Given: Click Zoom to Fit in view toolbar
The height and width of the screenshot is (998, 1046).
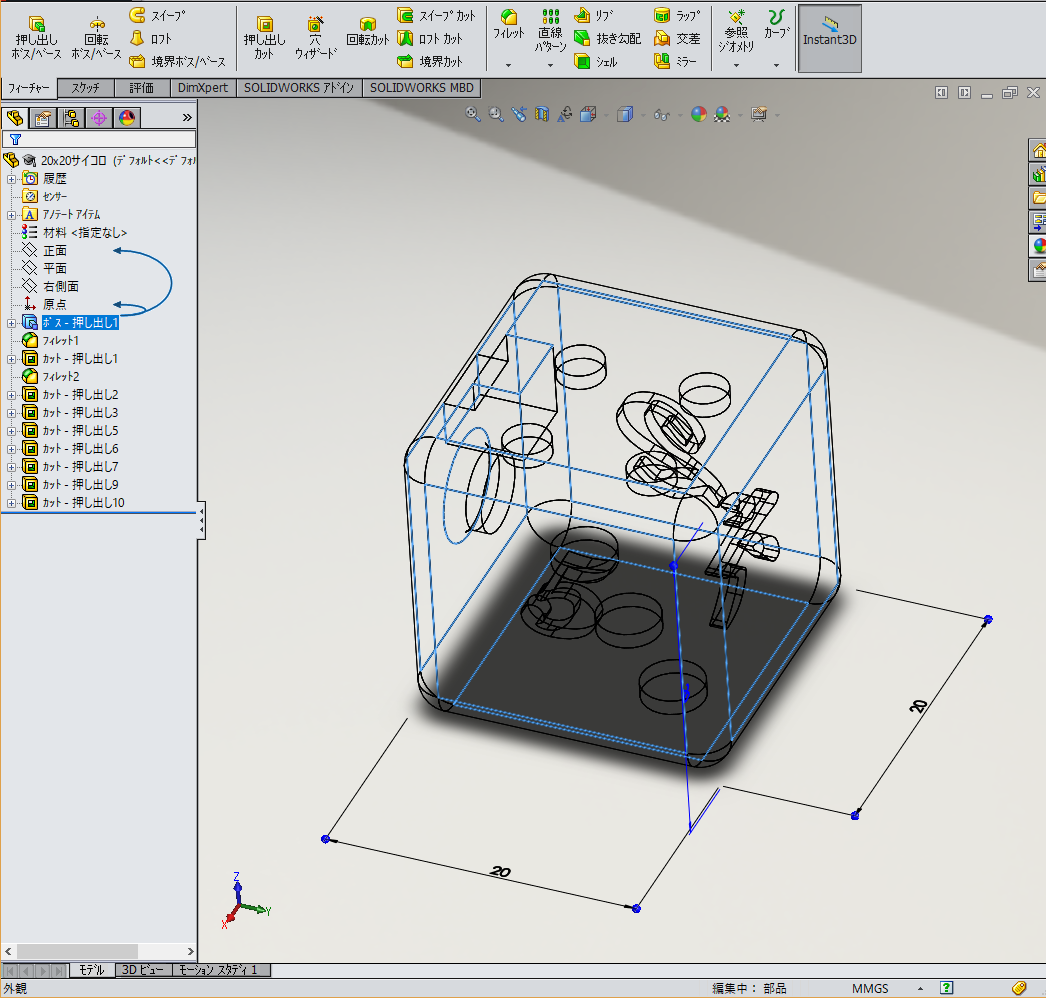Looking at the screenshot, I should click(x=472, y=114).
